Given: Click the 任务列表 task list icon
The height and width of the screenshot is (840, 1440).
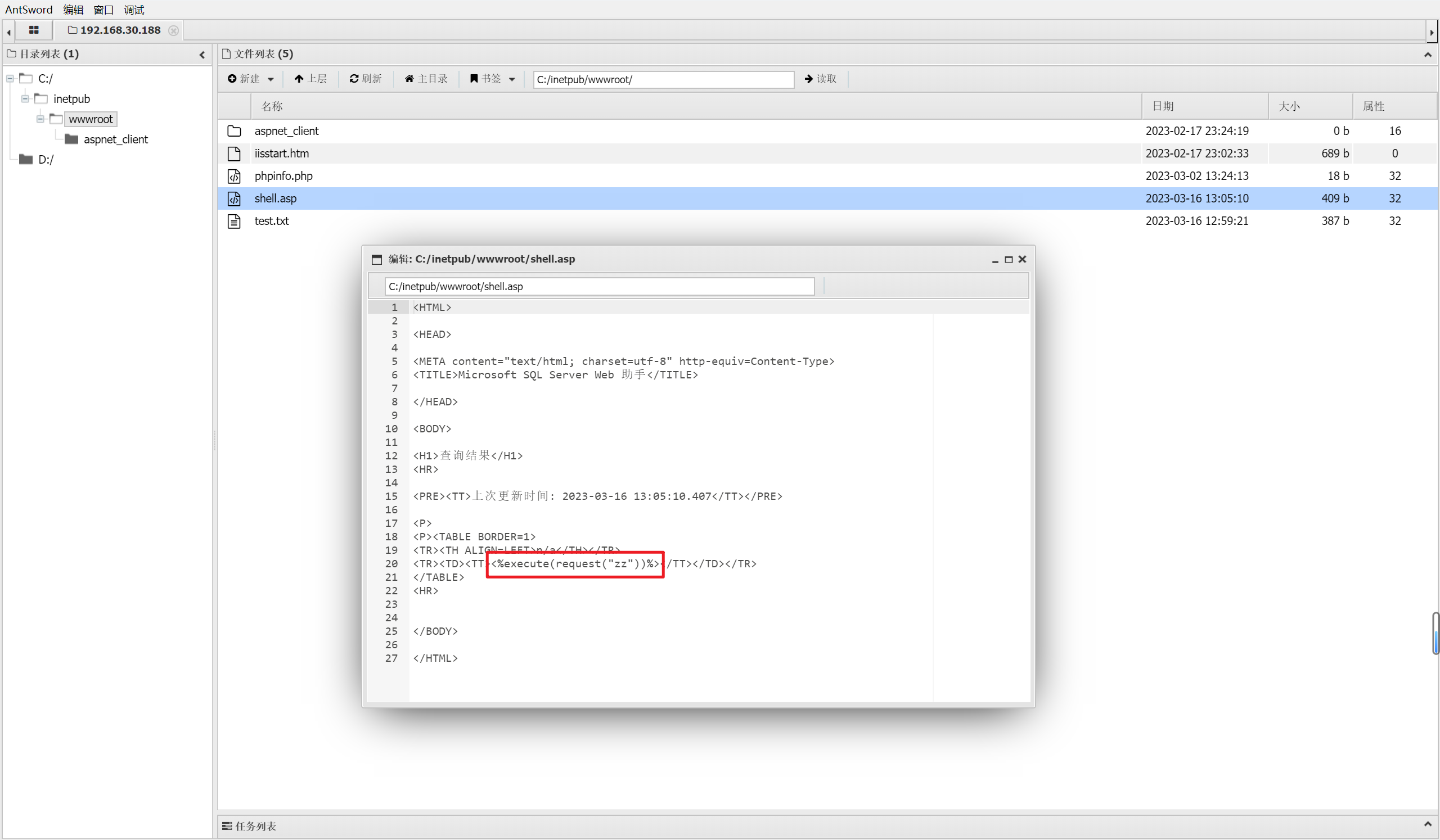Looking at the screenshot, I should coord(227,827).
